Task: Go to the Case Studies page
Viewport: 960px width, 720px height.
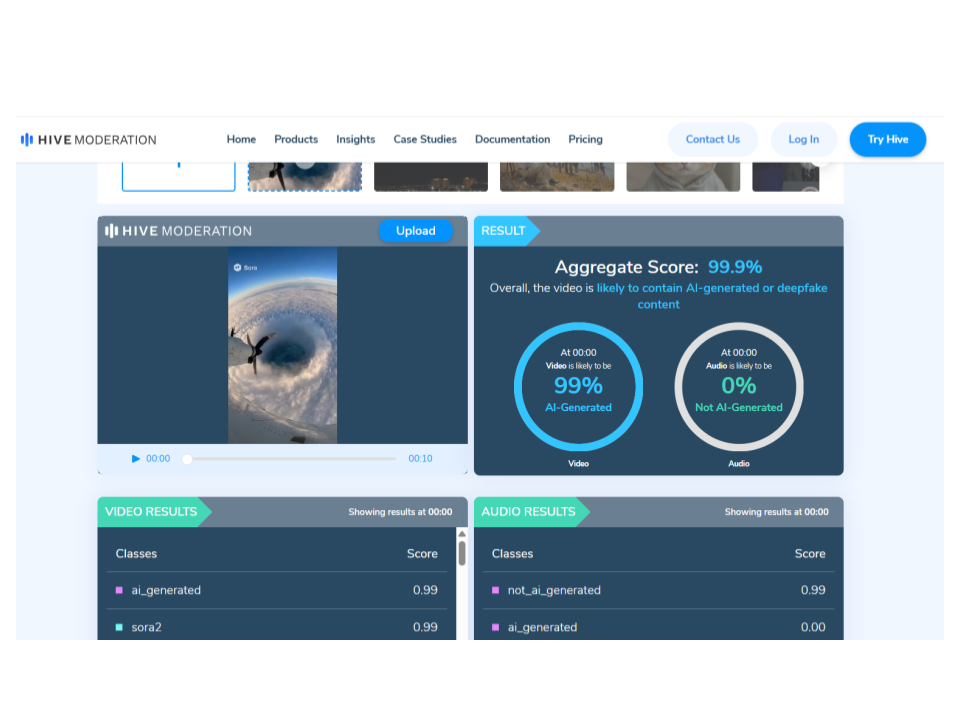Action: pos(425,140)
